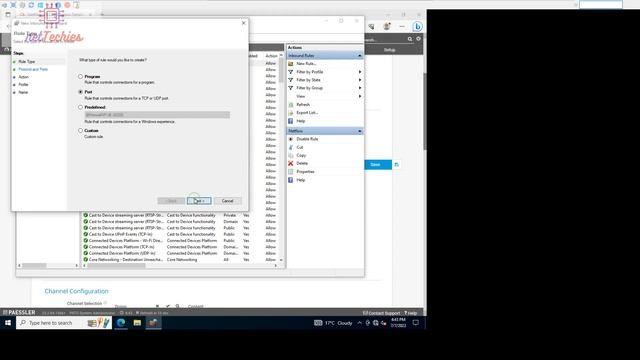Open the Windows Start menu

[x=8, y=323]
